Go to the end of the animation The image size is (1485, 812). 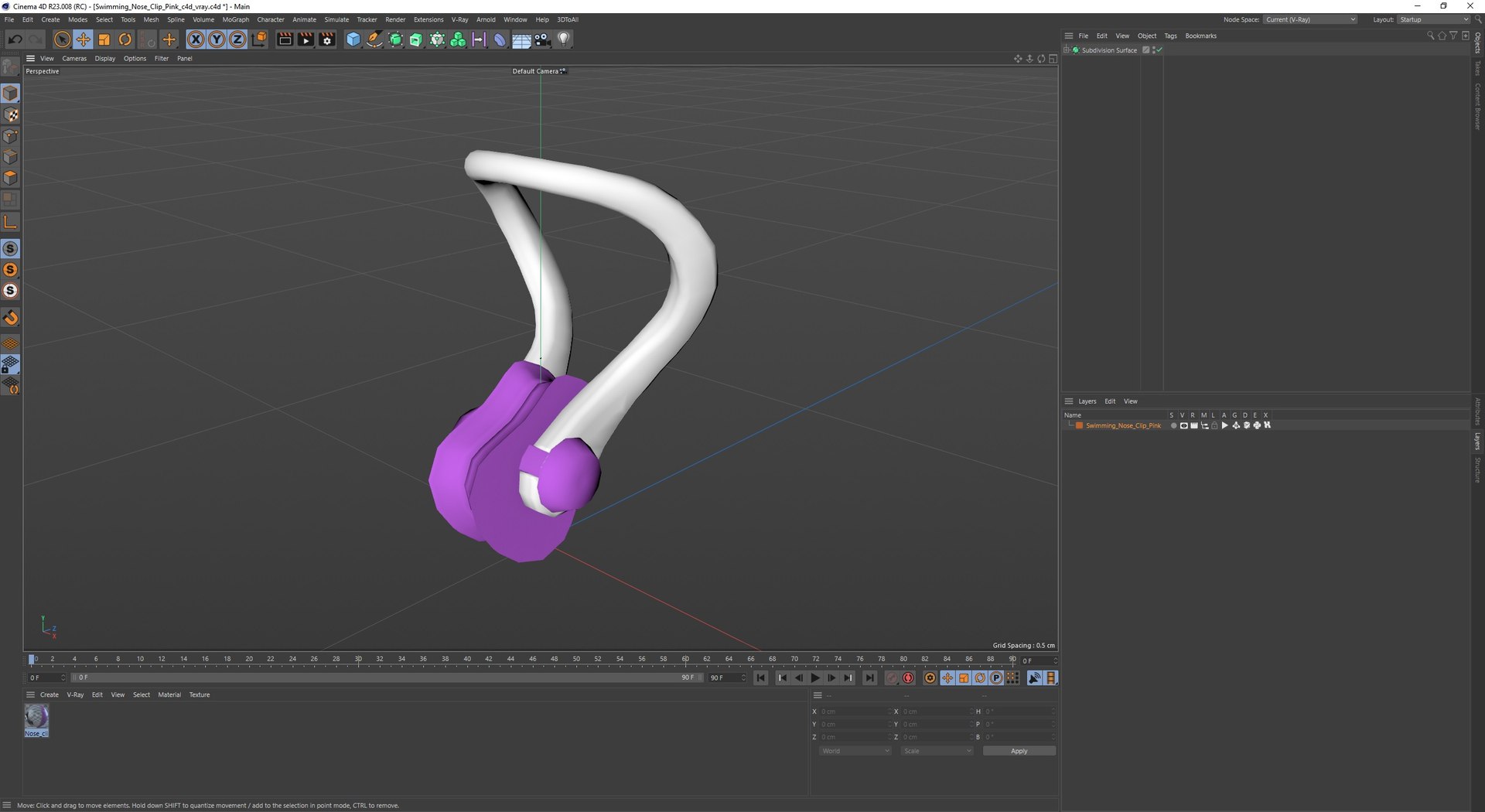[x=870, y=678]
